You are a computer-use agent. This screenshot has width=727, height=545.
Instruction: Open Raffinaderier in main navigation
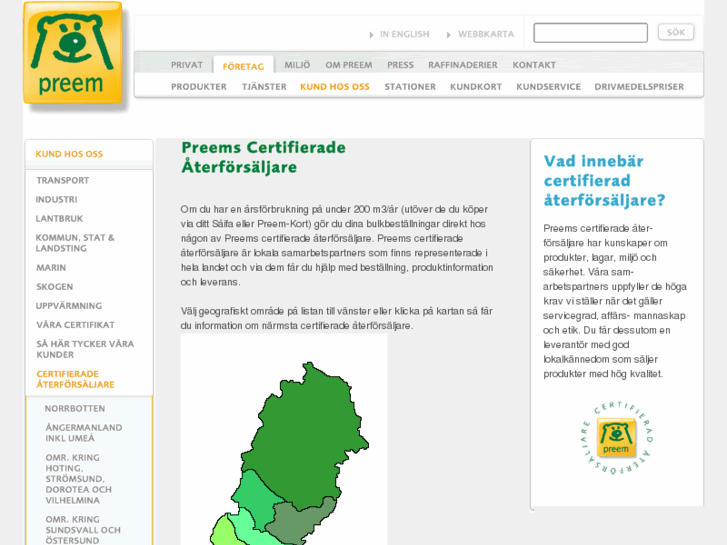coord(463,65)
